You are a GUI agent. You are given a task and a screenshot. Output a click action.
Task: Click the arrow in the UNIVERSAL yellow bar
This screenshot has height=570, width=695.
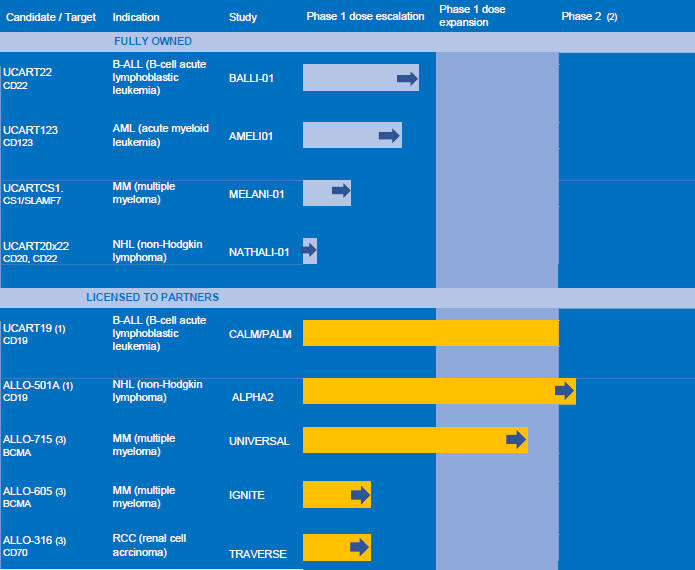(x=516, y=440)
